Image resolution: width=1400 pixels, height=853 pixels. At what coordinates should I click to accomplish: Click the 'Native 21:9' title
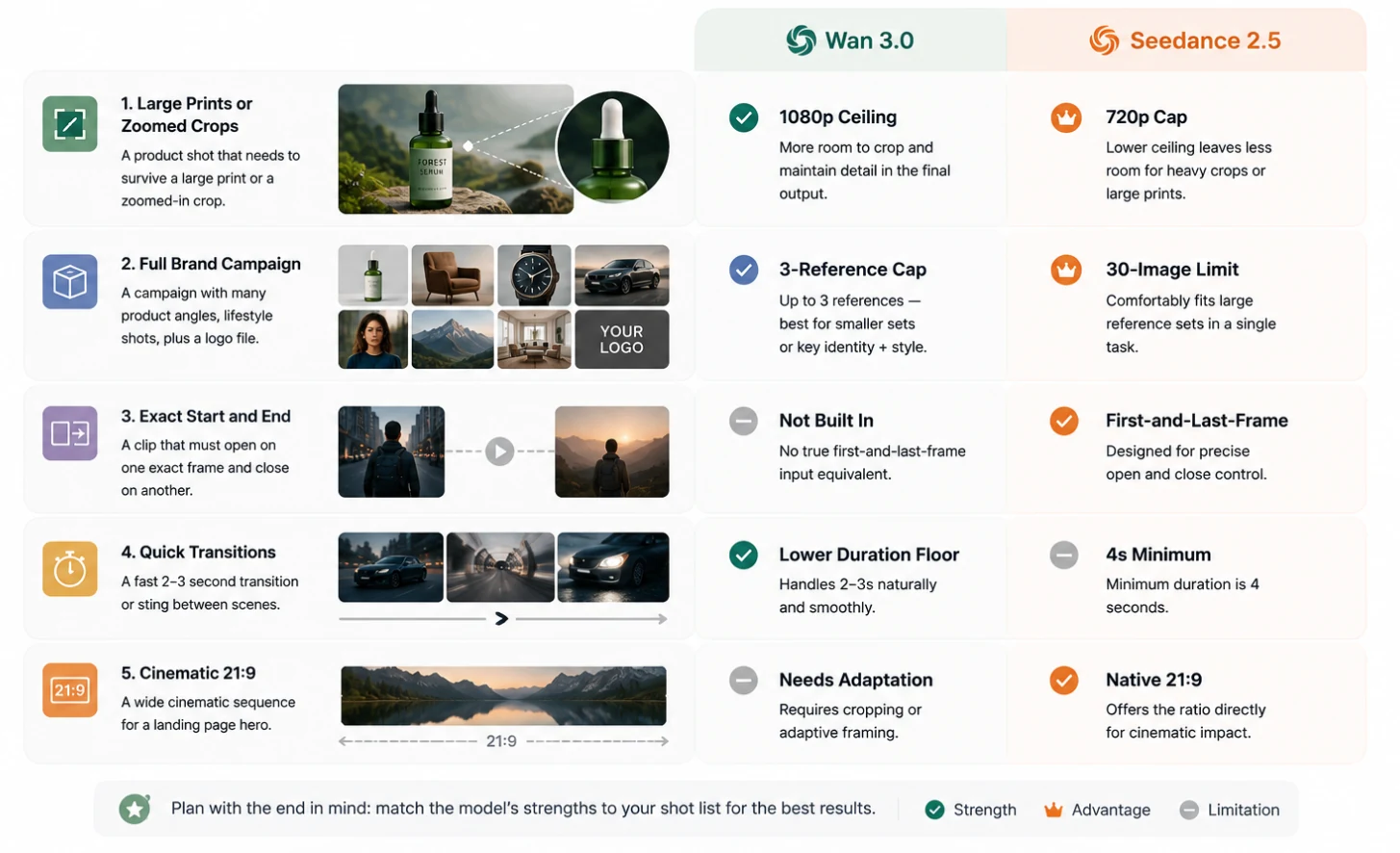click(1154, 680)
